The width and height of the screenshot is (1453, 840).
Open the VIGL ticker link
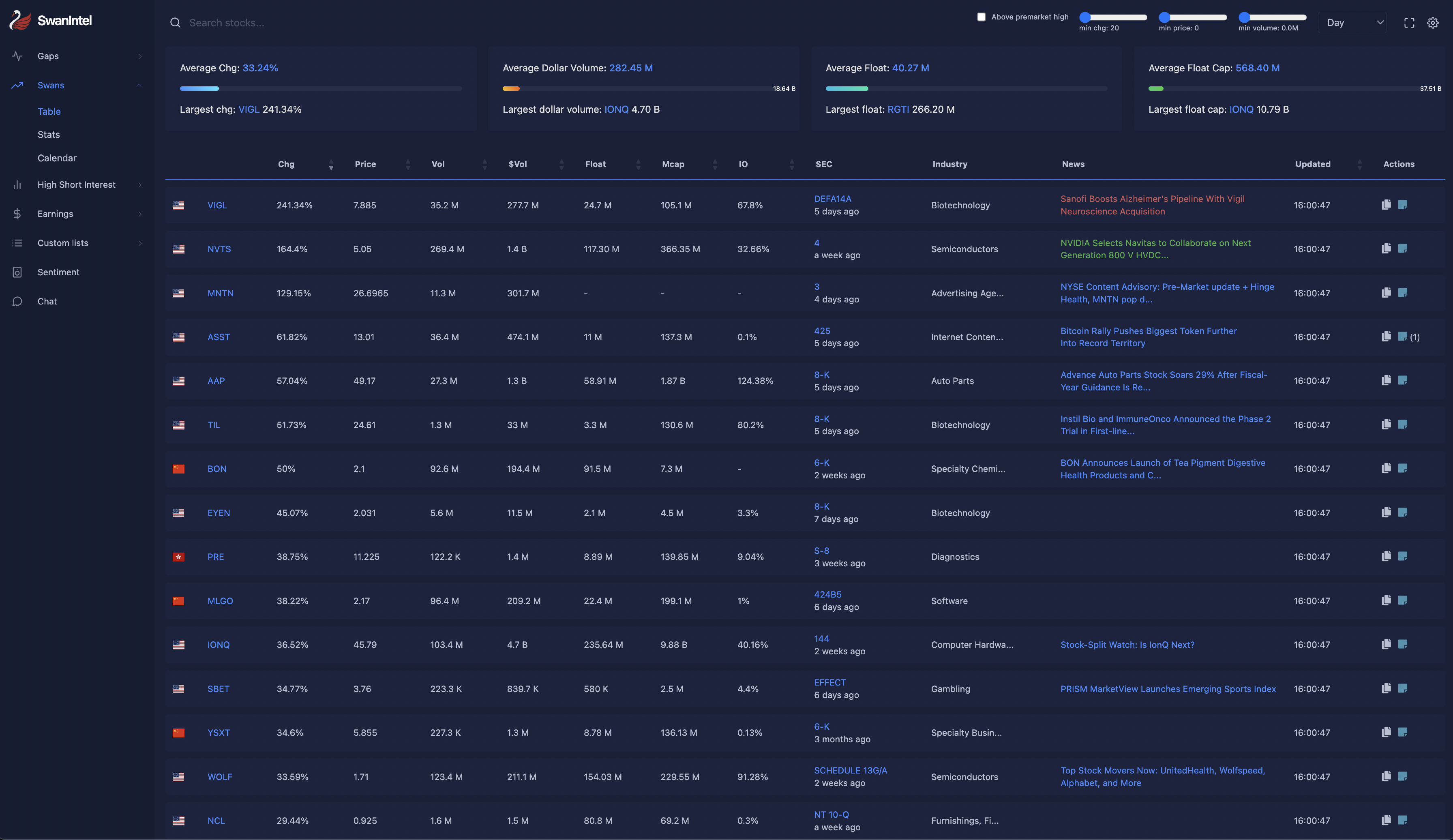click(x=217, y=205)
